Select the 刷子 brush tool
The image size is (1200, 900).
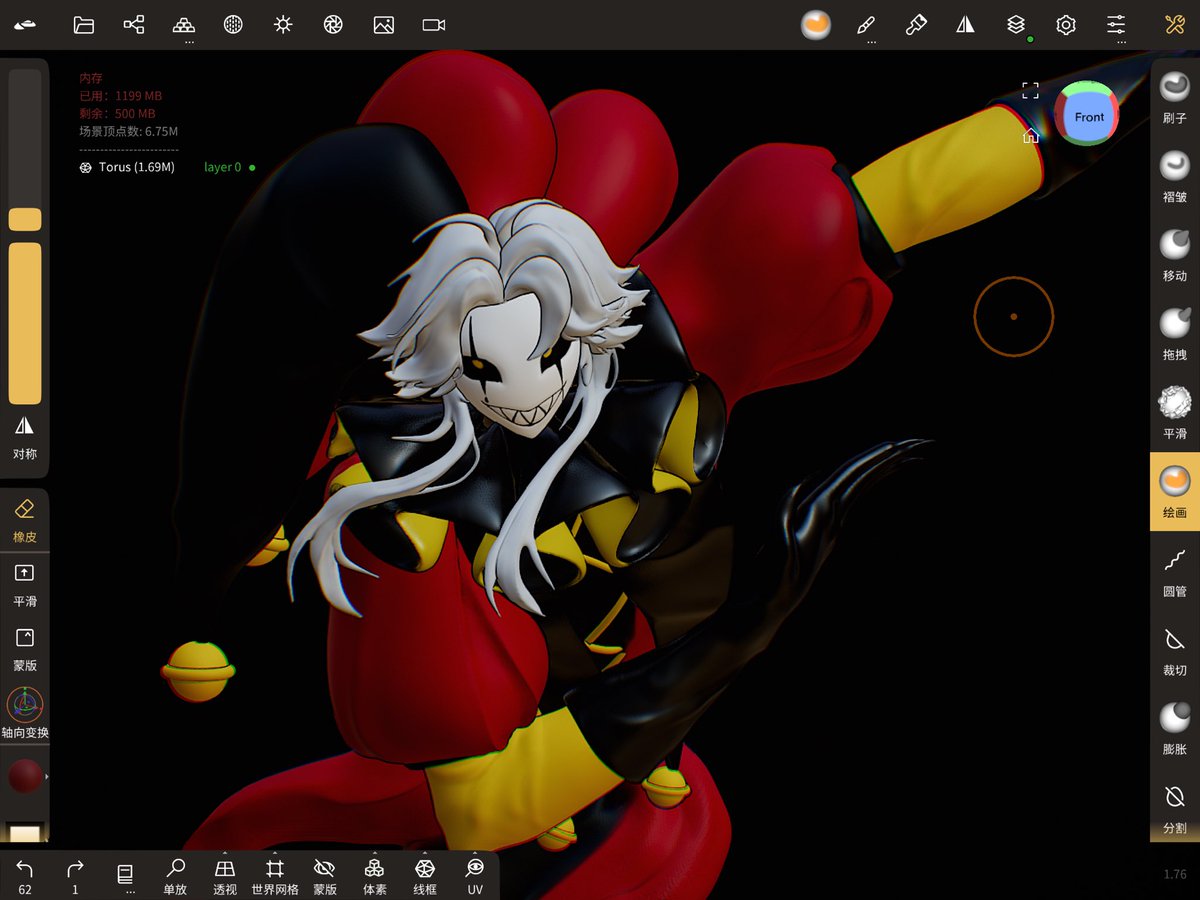point(1175,97)
